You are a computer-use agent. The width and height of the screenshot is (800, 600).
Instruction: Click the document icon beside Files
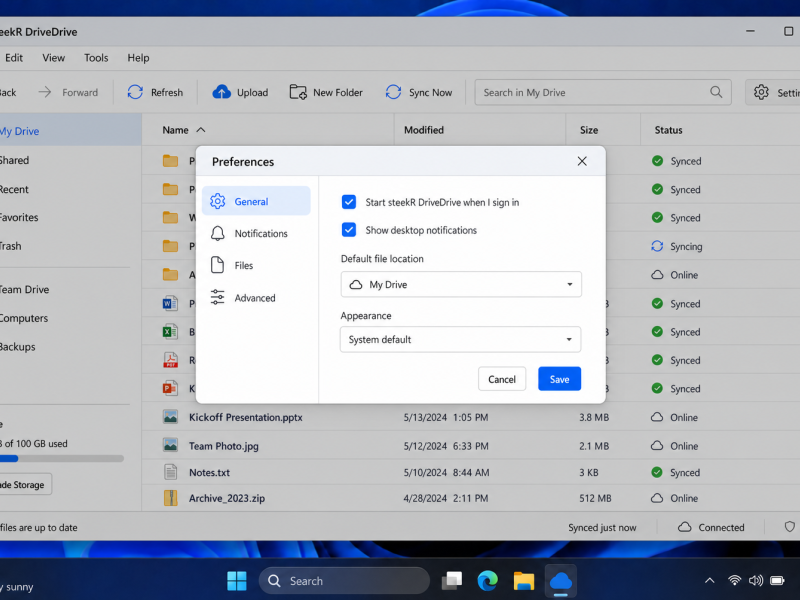(x=218, y=265)
